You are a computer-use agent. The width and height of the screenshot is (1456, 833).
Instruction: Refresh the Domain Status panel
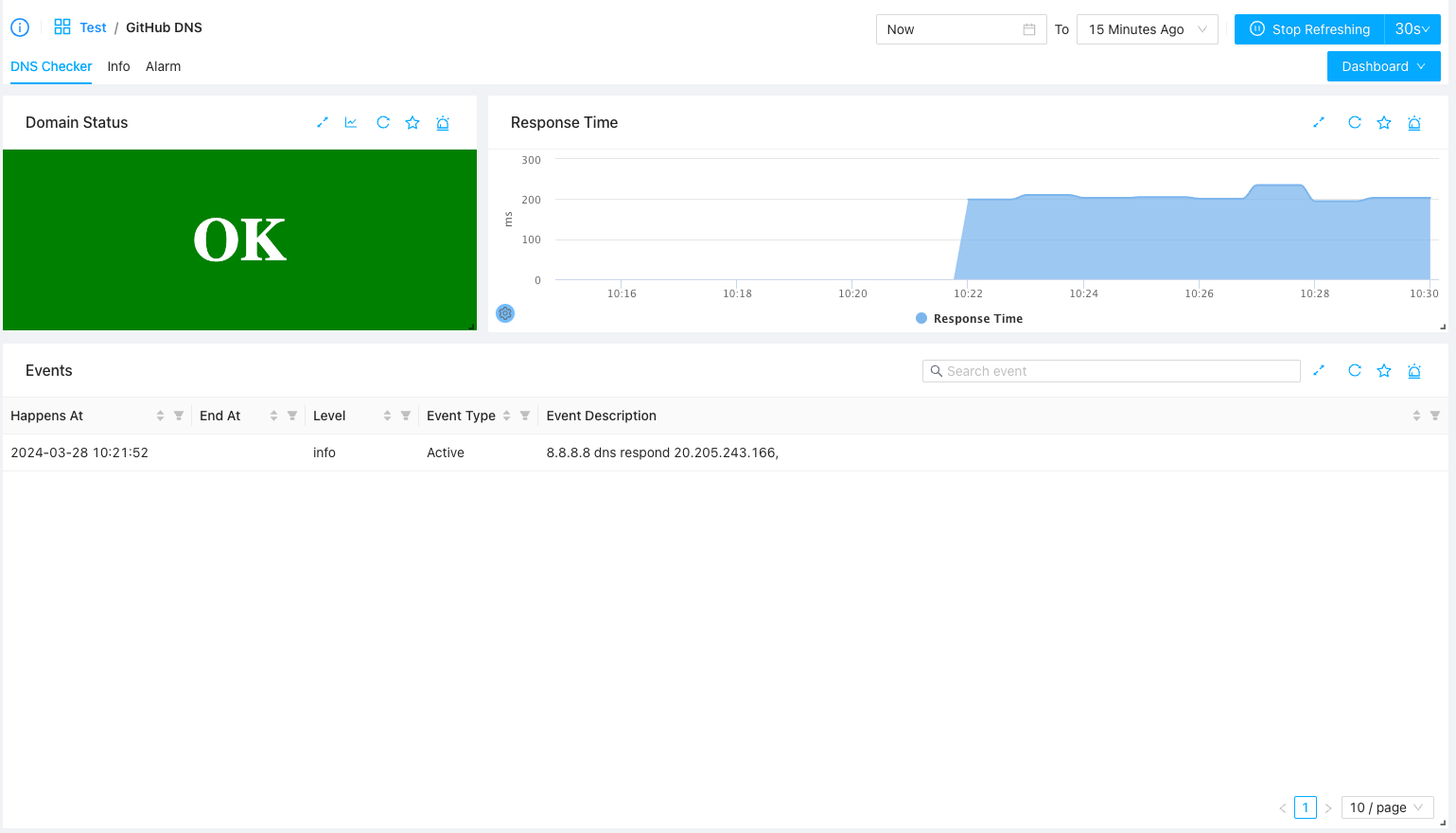click(x=383, y=122)
